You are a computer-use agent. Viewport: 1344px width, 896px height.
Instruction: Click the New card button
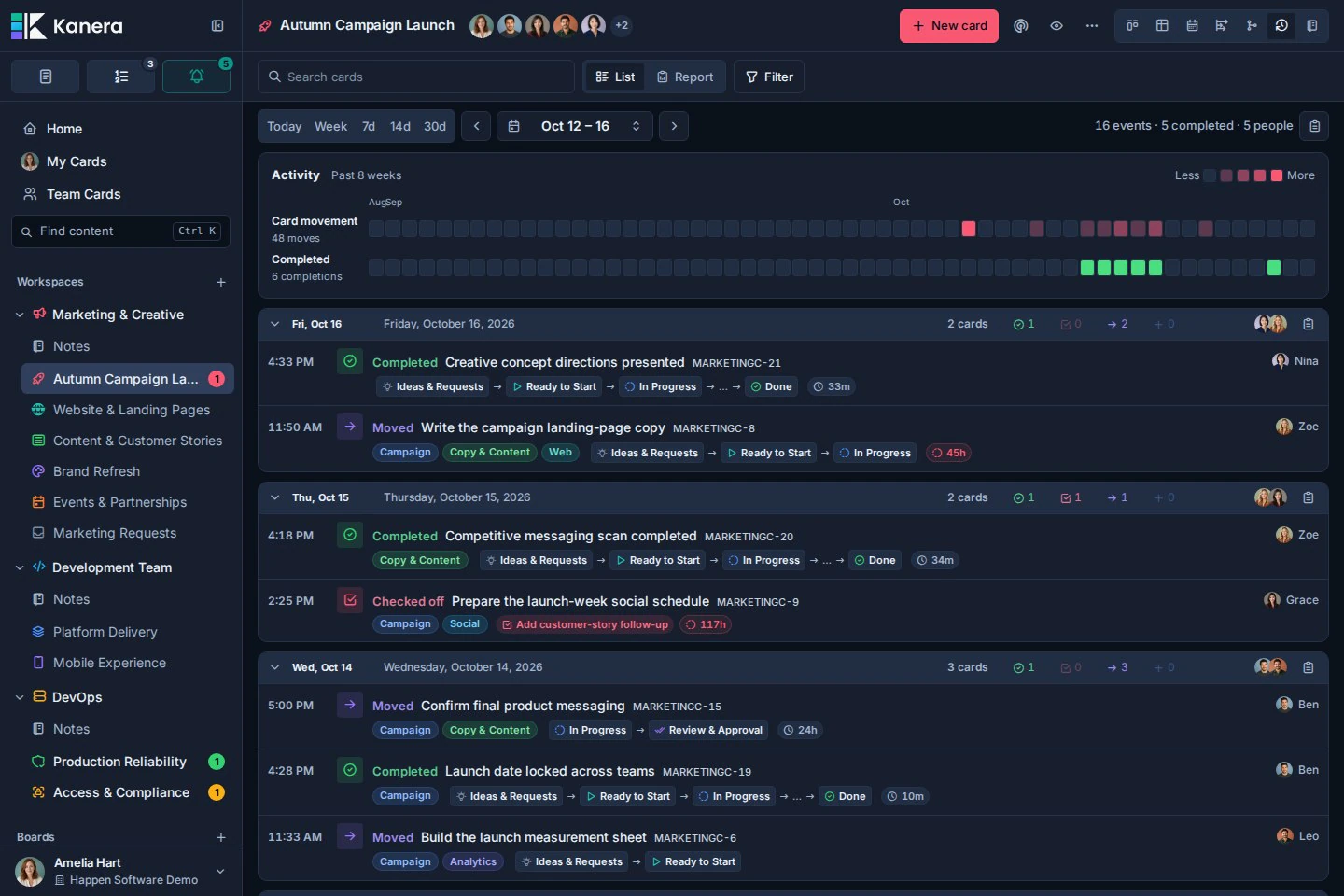click(x=949, y=26)
